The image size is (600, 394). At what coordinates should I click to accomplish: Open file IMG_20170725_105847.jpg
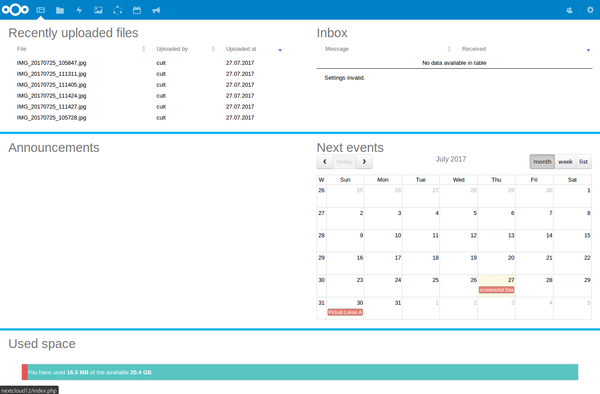tap(51, 63)
